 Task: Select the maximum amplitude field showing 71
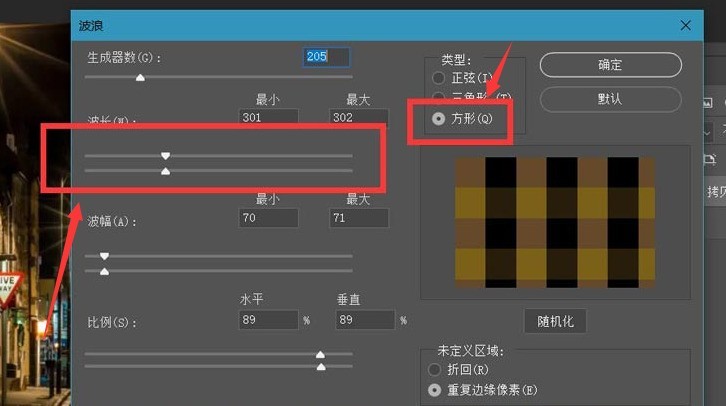click(x=358, y=217)
